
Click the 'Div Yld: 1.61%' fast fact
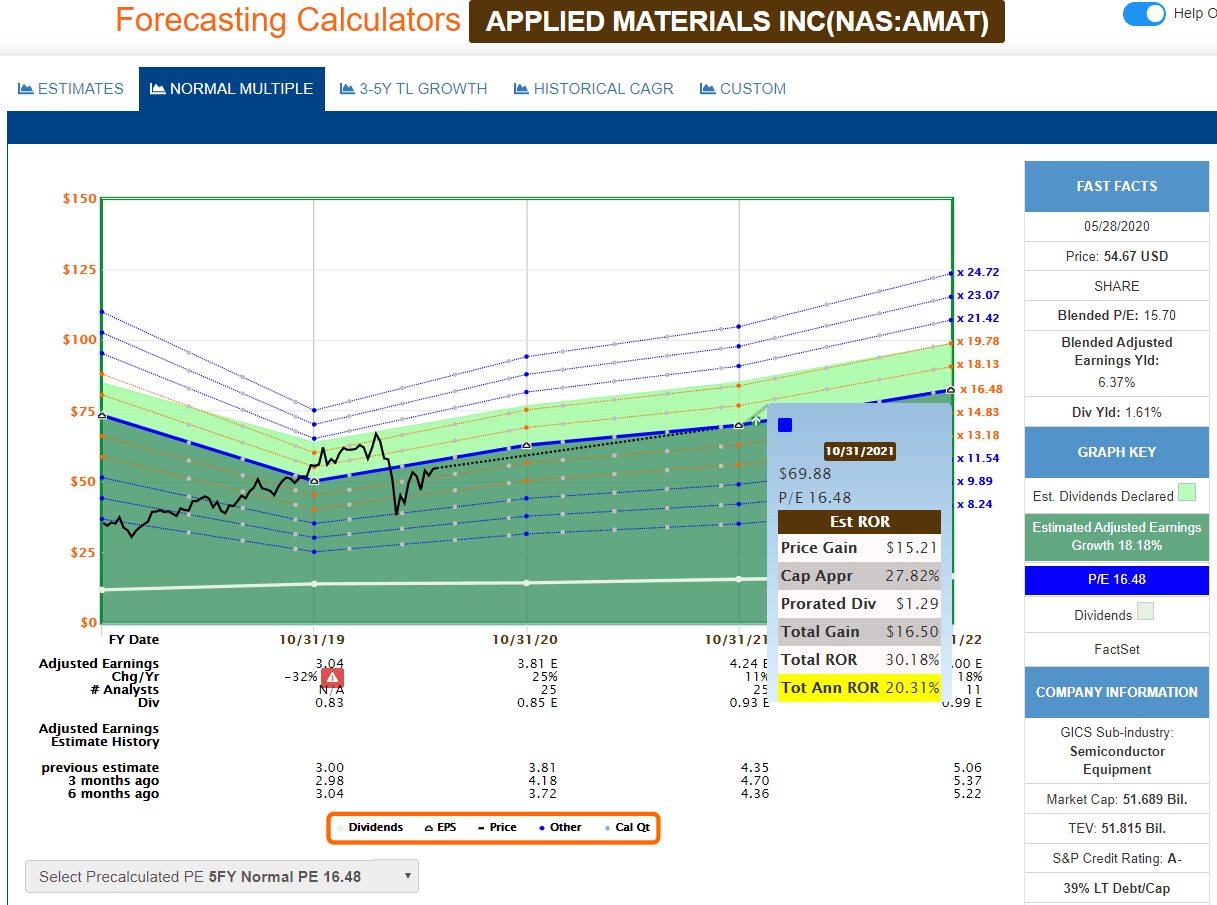(1117, 412)
